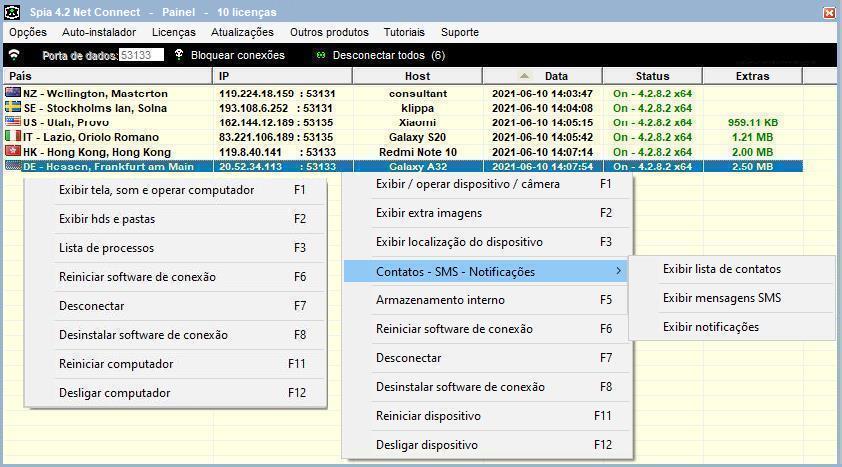Click IP 162.144.12.189 : 53135
The height and width of the screenshot is (467, 842).
pos(276,122)
